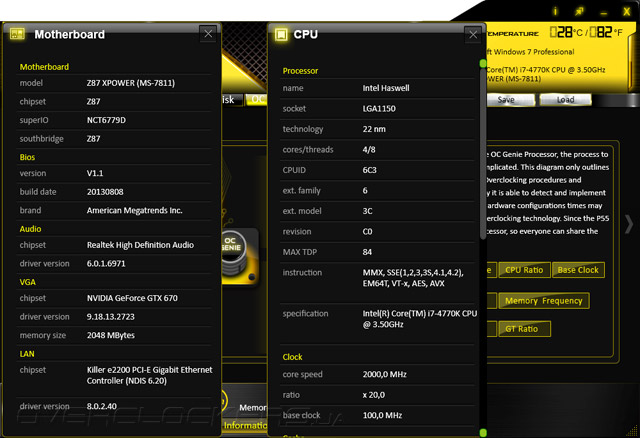
Task: Open the GT Ratio diagram button
Action: coord(524,329)
